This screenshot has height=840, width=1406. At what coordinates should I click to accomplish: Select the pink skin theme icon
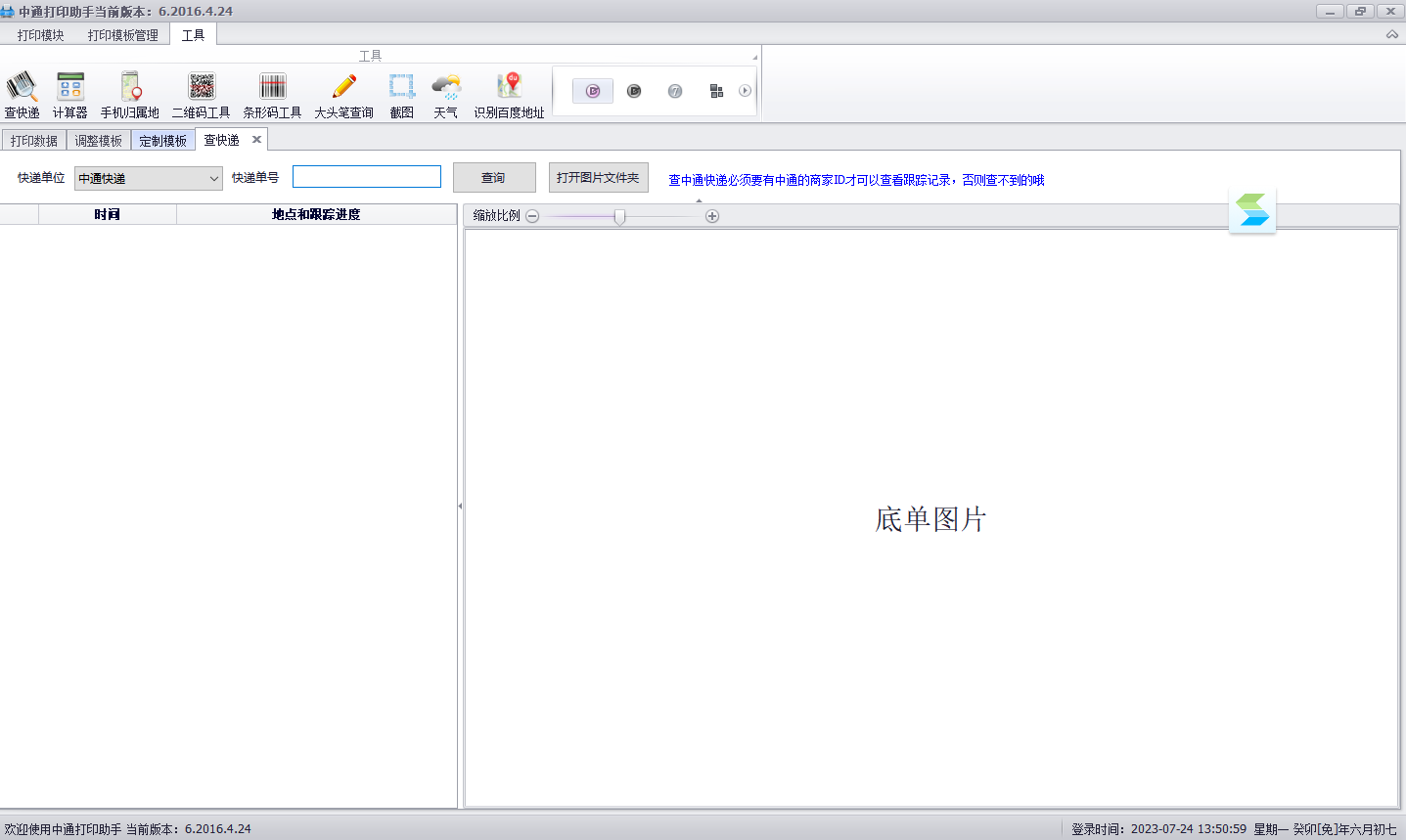pyautogui.click(x=593, y=91)
